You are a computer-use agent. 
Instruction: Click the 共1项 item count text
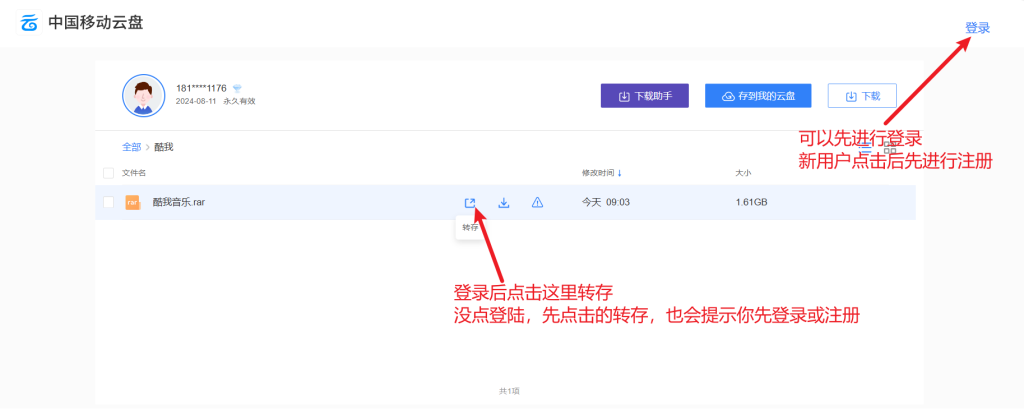pyautogui.click(x=509, y=391)
